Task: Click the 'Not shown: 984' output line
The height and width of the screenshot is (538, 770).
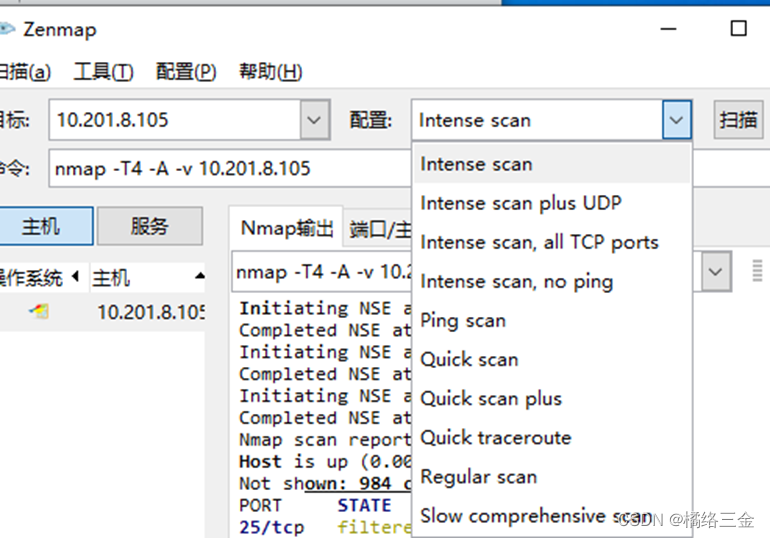Action: coord(325,484)
